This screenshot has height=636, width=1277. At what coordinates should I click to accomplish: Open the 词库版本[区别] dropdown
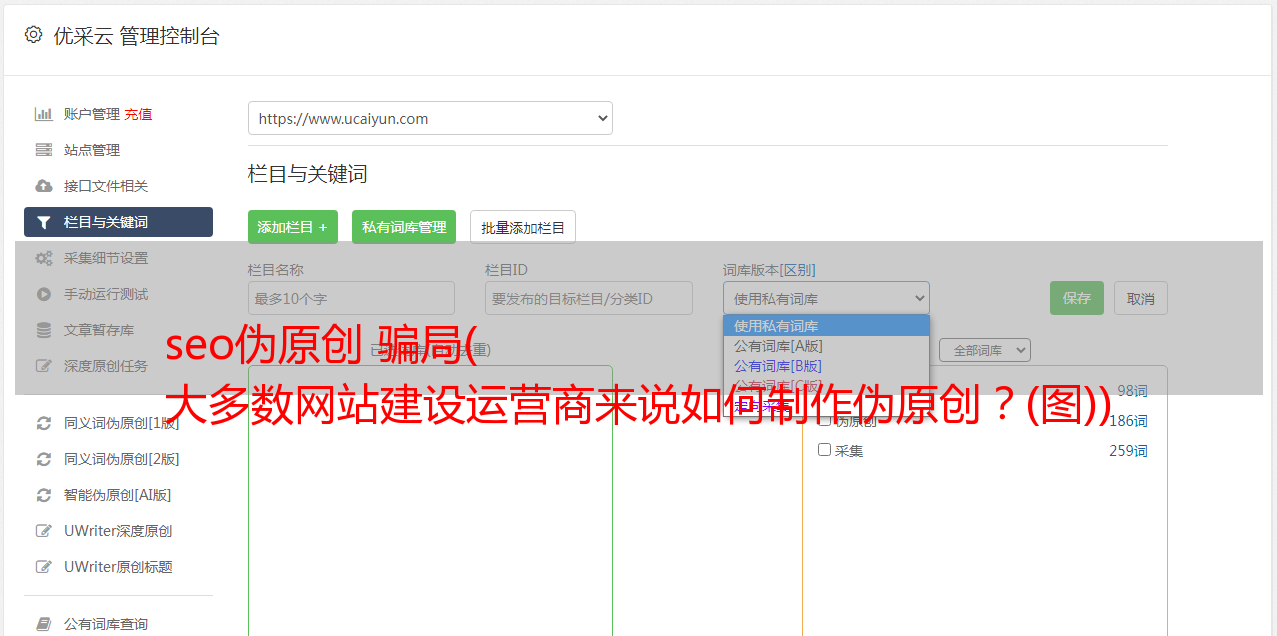coord(826,298)
